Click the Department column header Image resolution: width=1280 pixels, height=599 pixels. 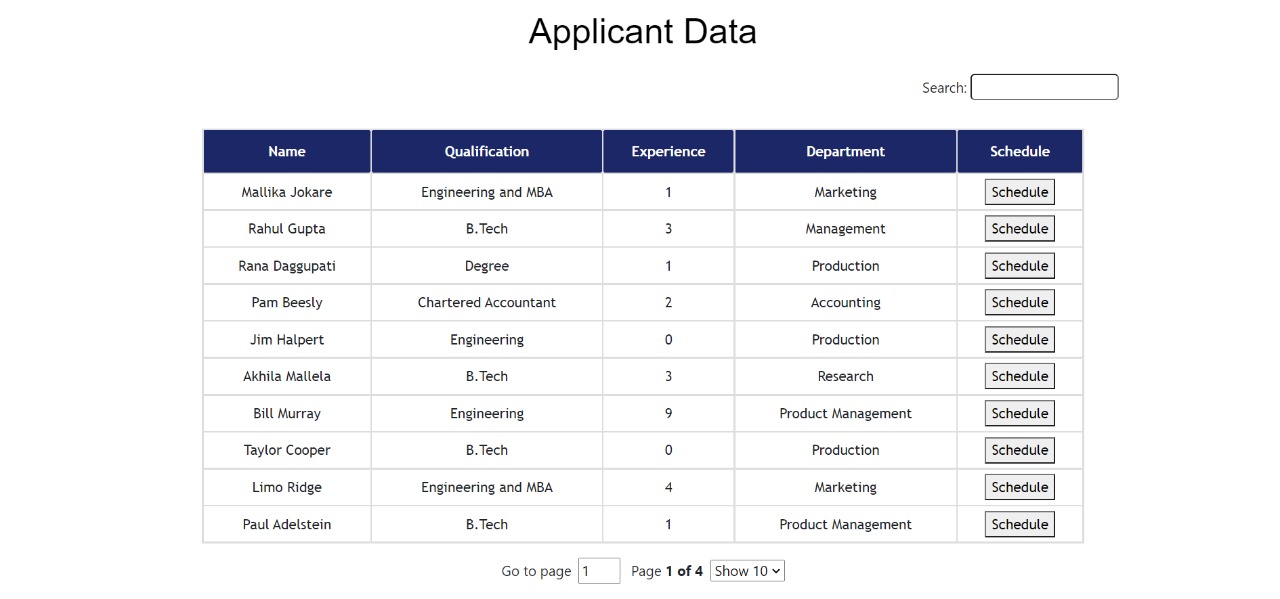point(845,151)
